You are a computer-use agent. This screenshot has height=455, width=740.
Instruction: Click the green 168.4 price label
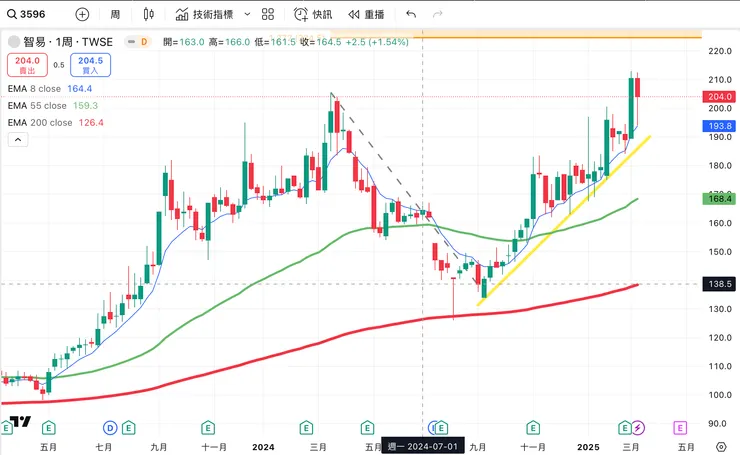click(x=719, y=199)
